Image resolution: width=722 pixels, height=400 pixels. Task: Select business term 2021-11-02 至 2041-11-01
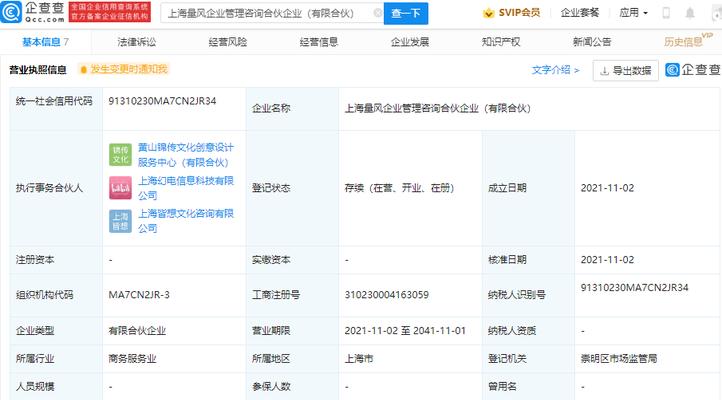405,330
